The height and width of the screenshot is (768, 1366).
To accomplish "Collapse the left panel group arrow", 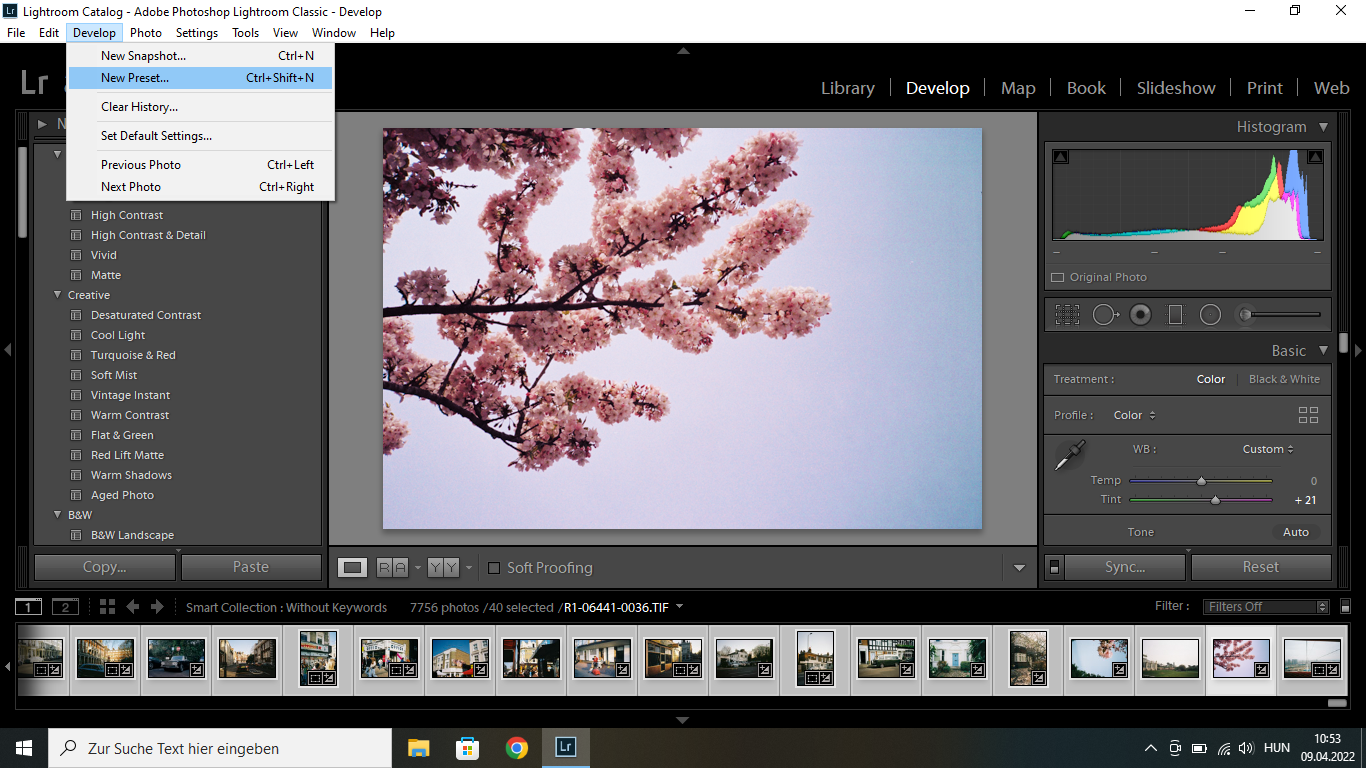I will tap(7, 349).
